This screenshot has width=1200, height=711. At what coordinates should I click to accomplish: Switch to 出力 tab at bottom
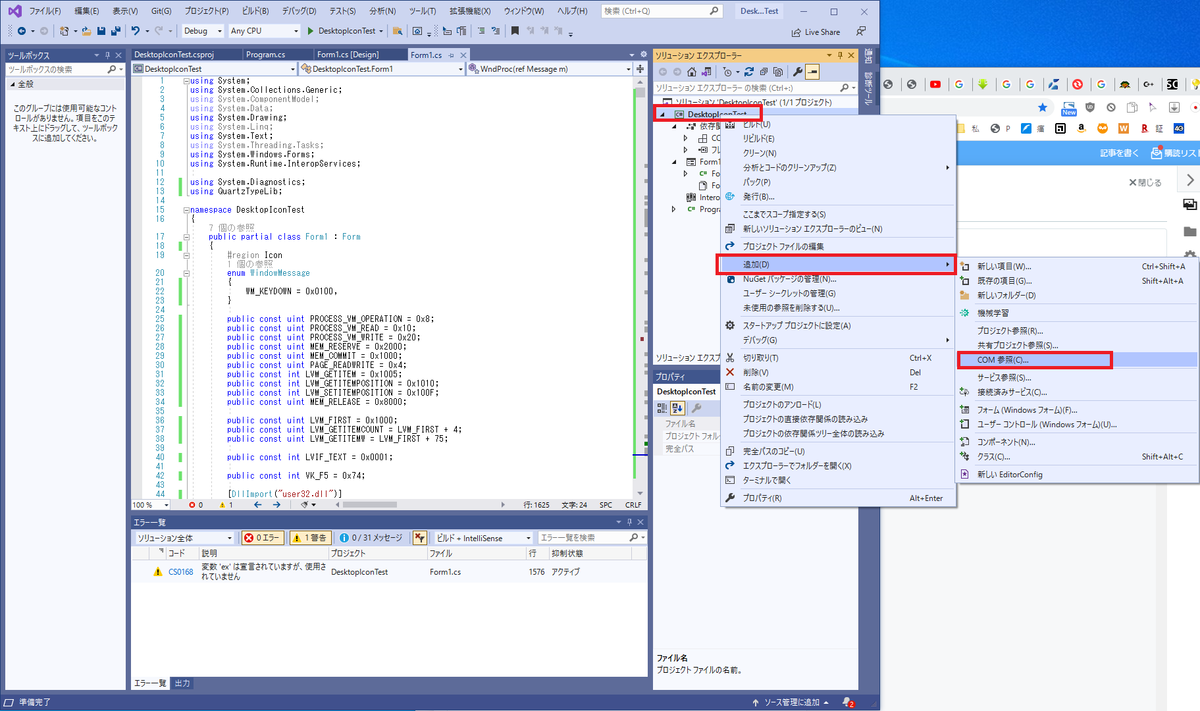click(x=183, y=683)
